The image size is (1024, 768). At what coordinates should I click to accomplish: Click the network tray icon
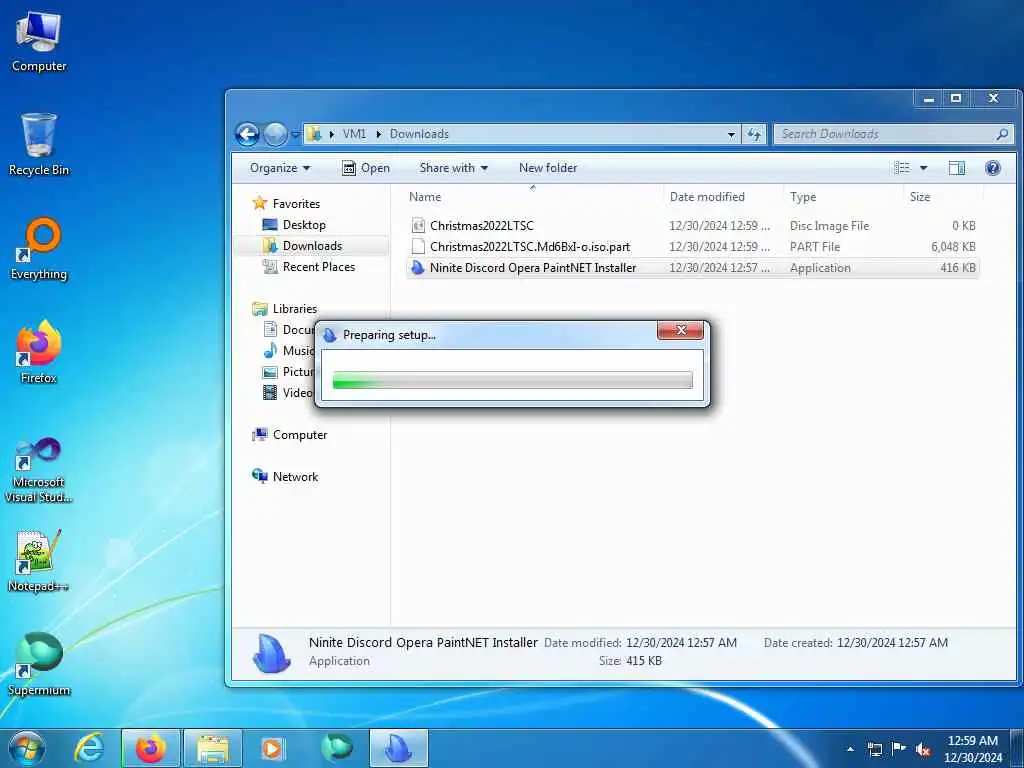click(874, 749)
